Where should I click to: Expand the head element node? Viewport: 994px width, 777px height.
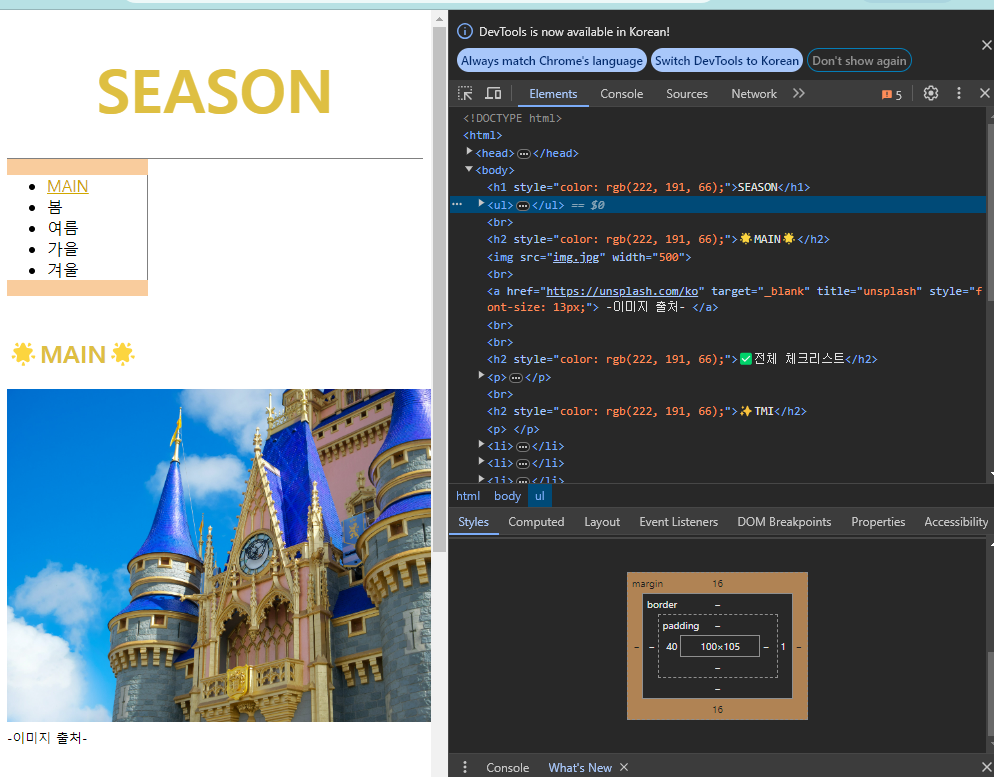click(469, 151)
